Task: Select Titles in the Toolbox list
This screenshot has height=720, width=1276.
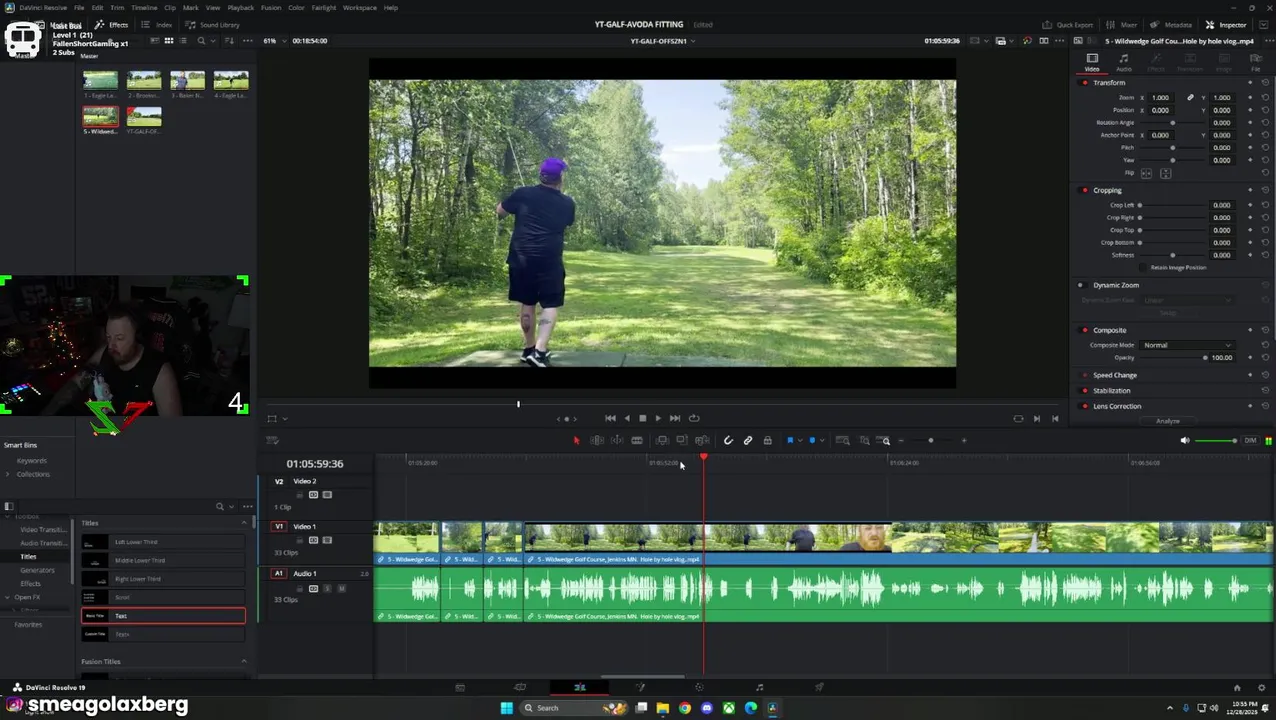Action: point(28,556)
